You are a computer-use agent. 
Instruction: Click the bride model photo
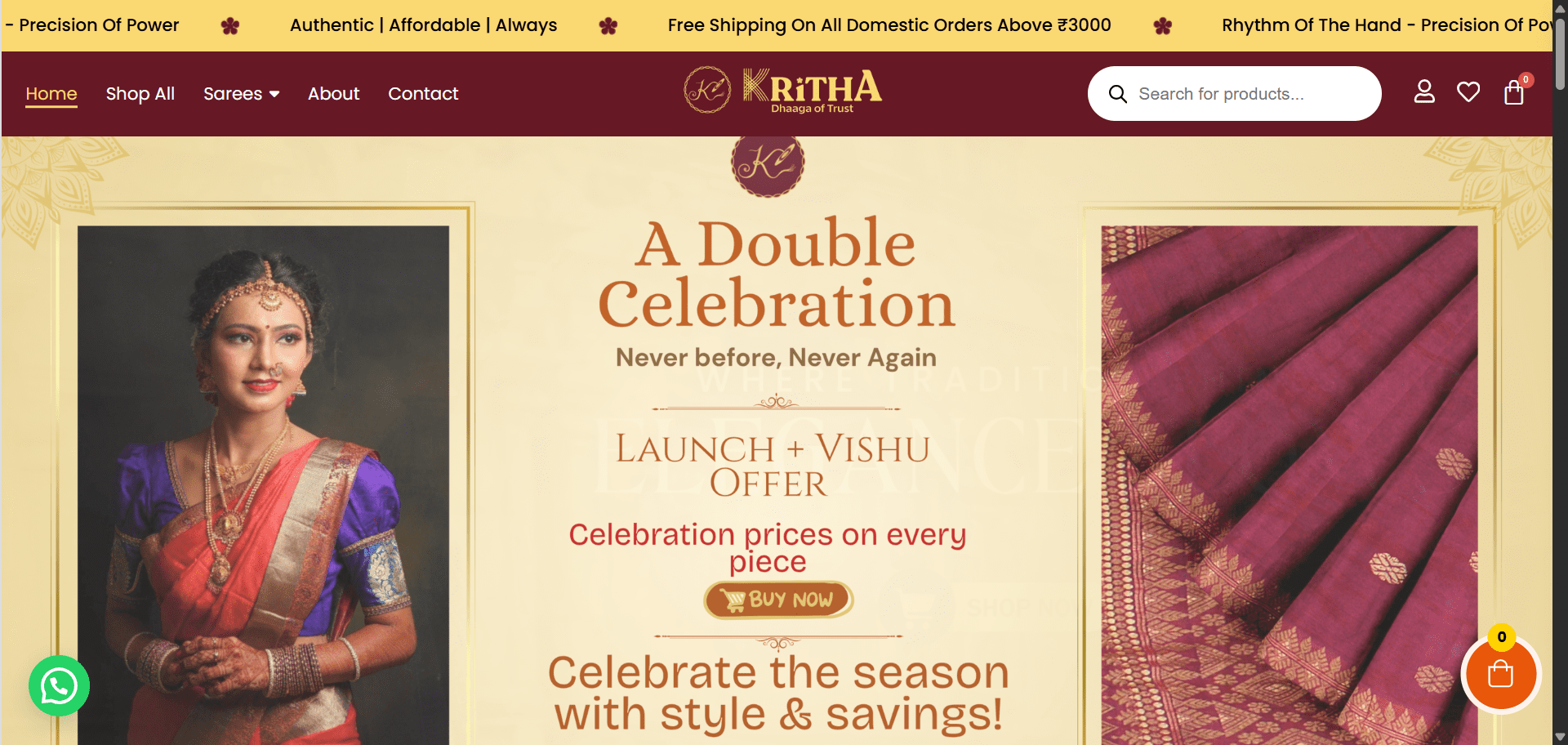(x=263, y=482)
